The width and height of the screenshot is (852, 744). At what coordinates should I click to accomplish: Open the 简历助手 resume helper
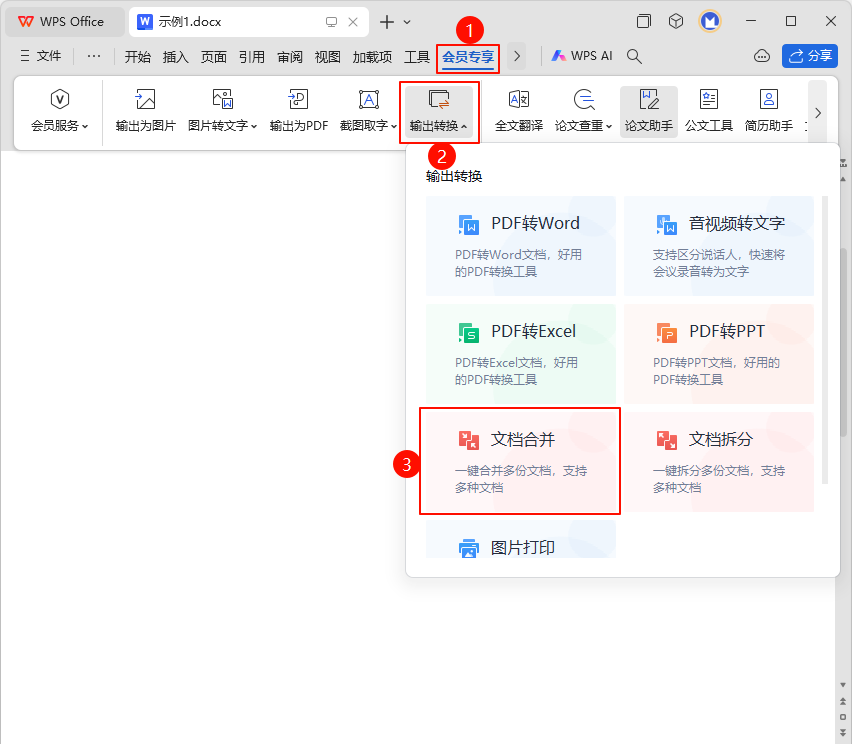768,100
